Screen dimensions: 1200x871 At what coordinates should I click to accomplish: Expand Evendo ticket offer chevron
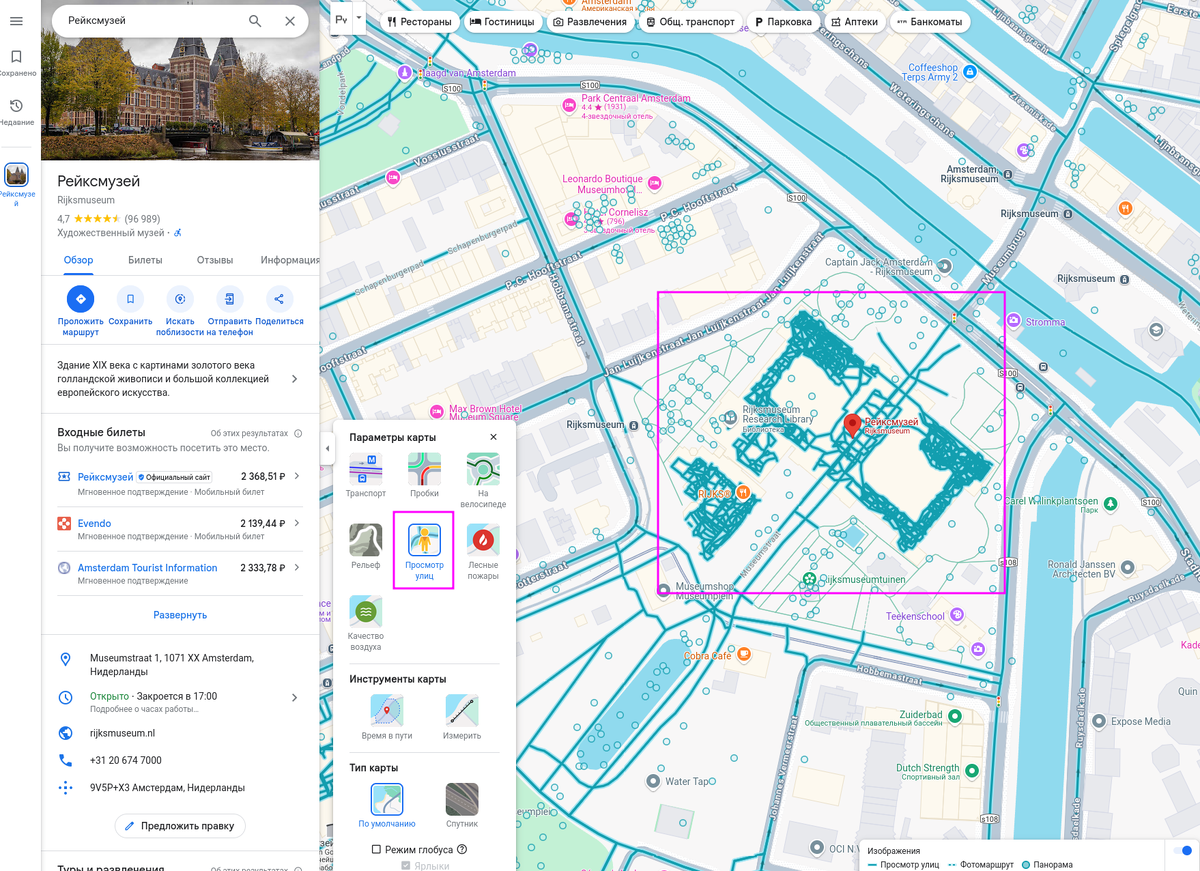coord(296,523)
